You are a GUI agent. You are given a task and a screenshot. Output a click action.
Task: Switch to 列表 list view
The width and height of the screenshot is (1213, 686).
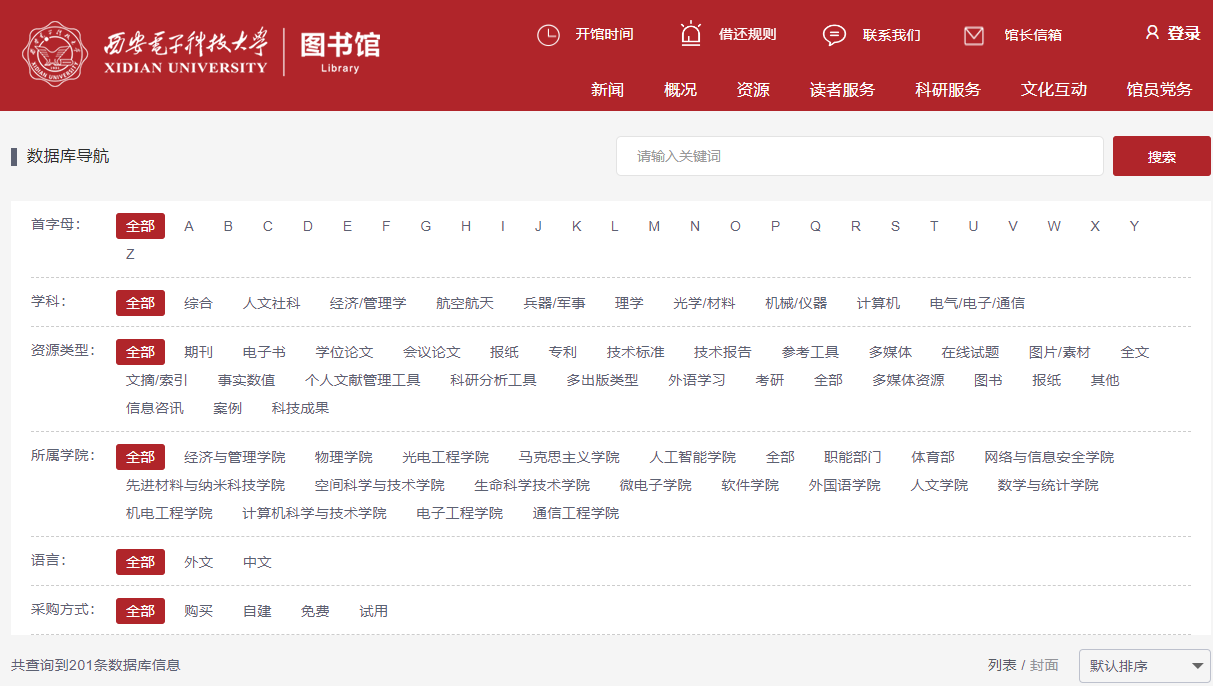click(1002, 665)
